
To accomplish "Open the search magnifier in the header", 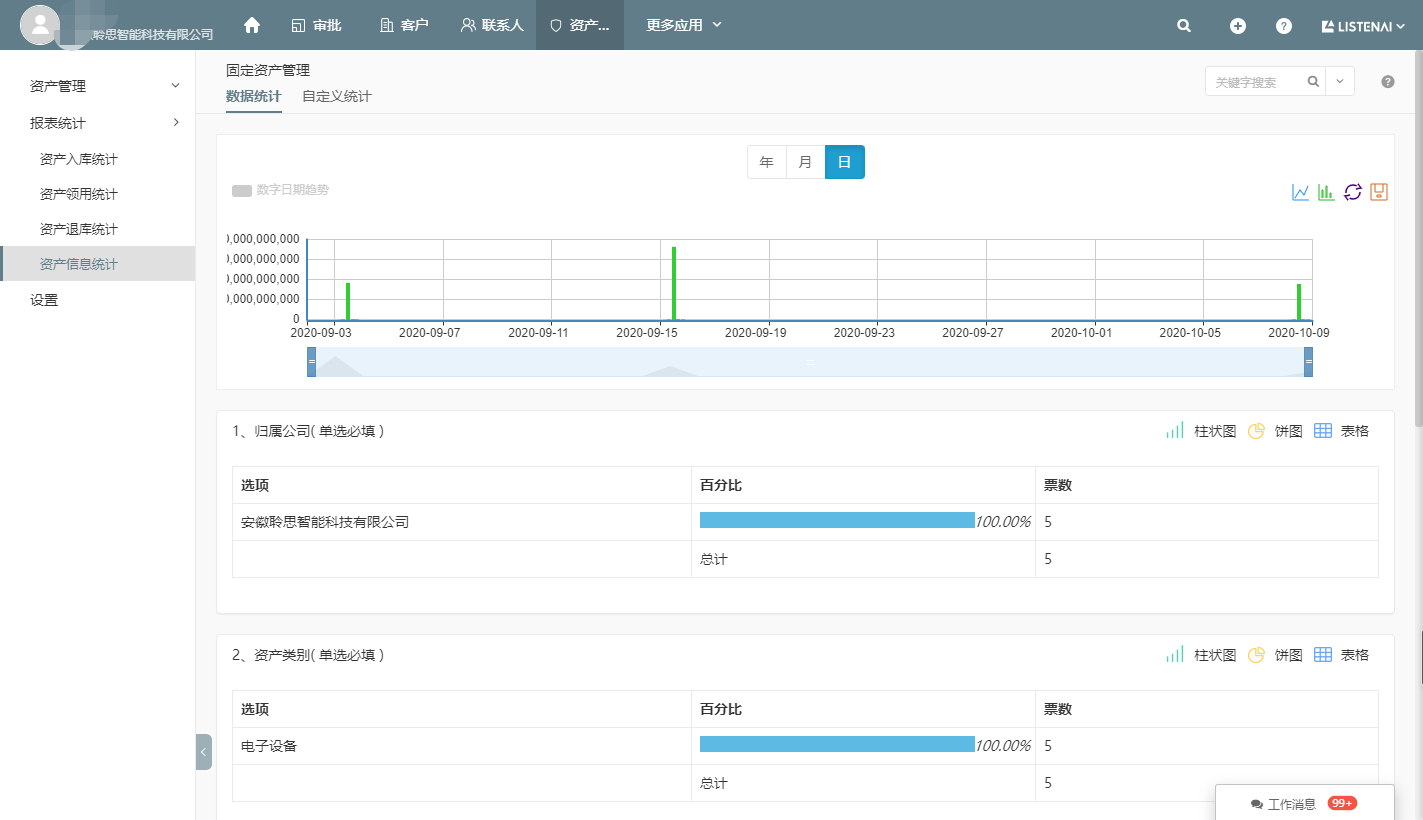I will pyautogui.click(x=1184, y=26).
